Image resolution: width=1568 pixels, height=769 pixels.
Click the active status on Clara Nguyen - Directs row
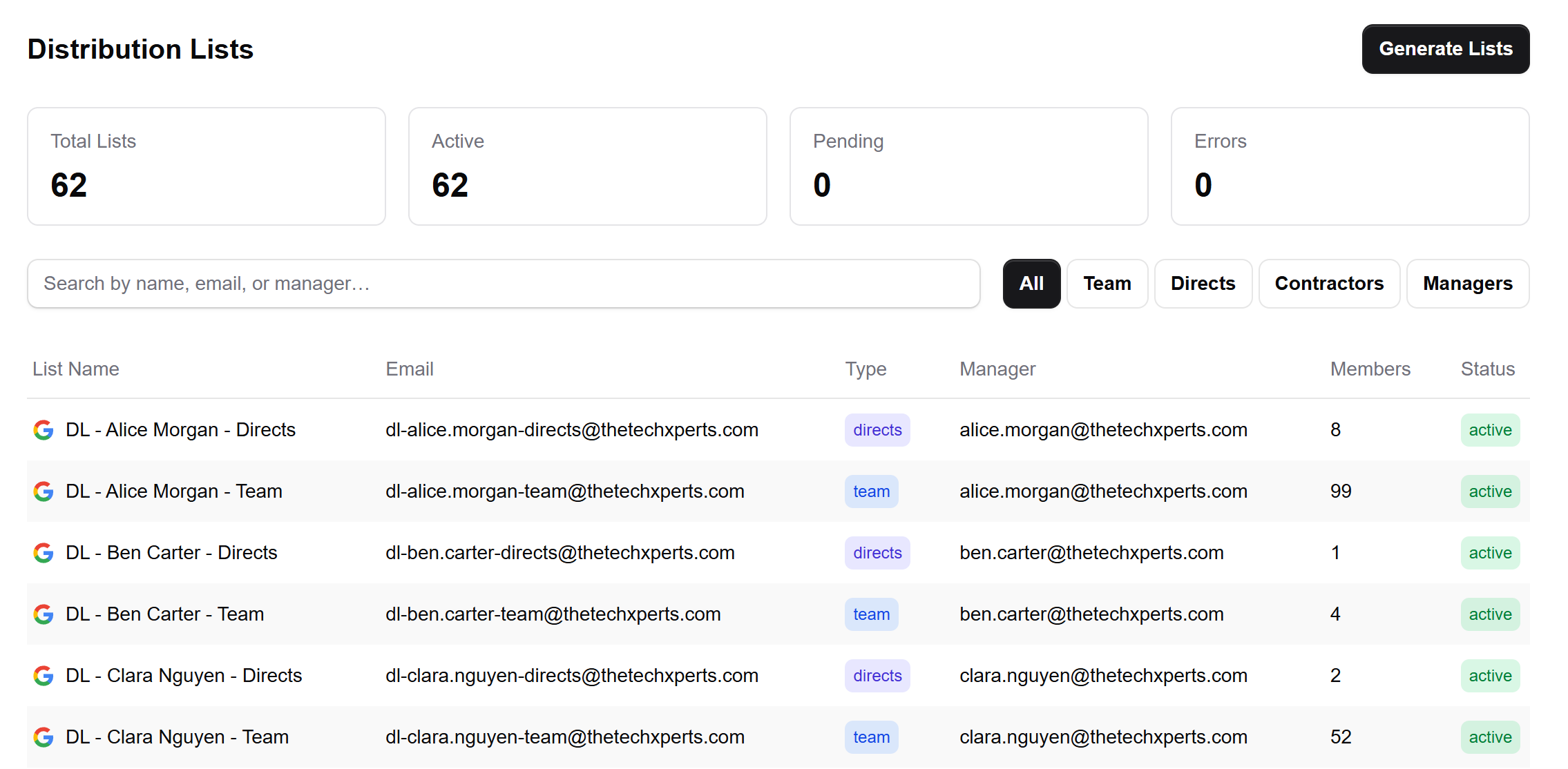click(x=1490, y=675)
